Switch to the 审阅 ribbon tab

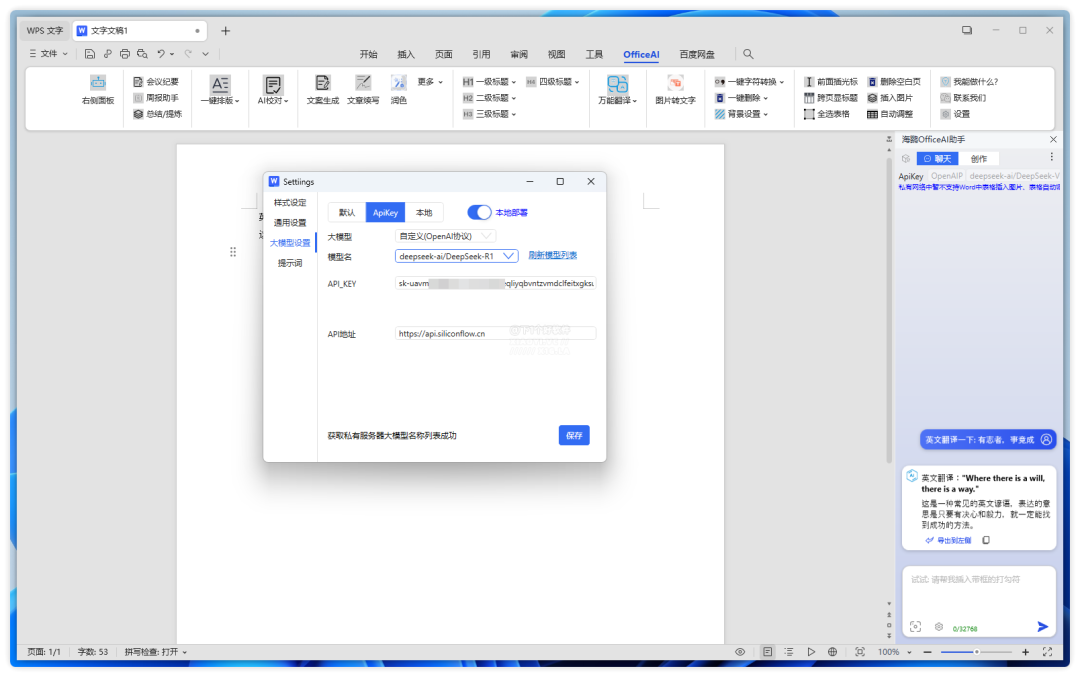[x=519, y=54]
